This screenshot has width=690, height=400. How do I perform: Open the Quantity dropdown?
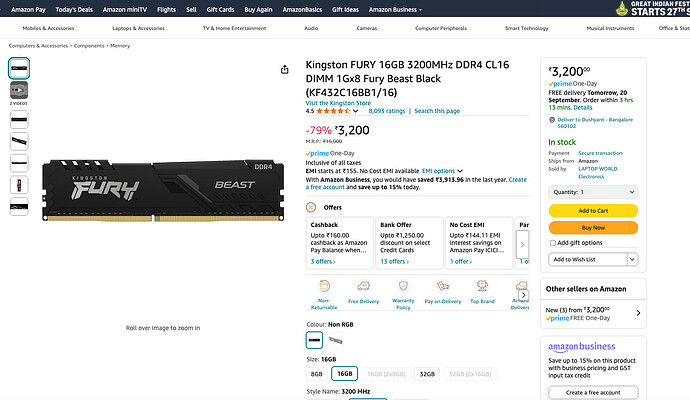pos(593,192)
